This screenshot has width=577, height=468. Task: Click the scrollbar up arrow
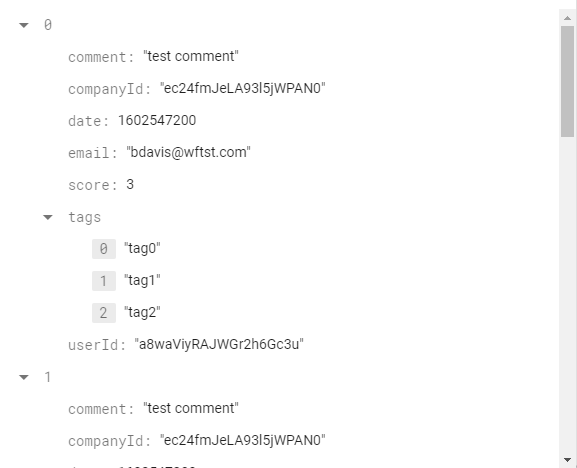click(x=567, y=18)
